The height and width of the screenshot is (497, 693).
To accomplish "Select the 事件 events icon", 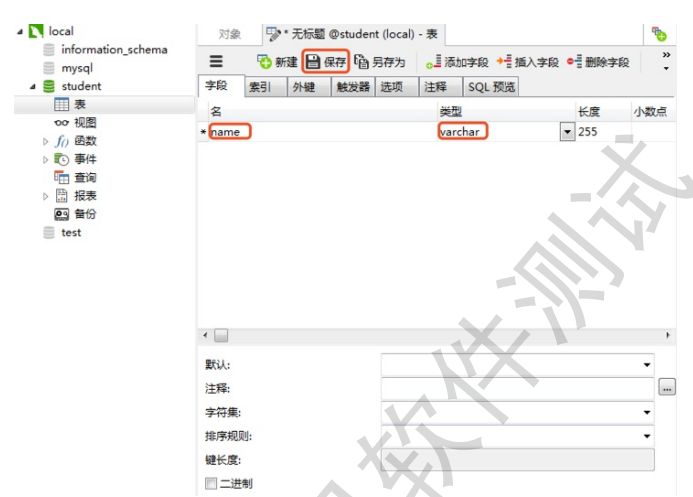I will (x=61, y=159).
